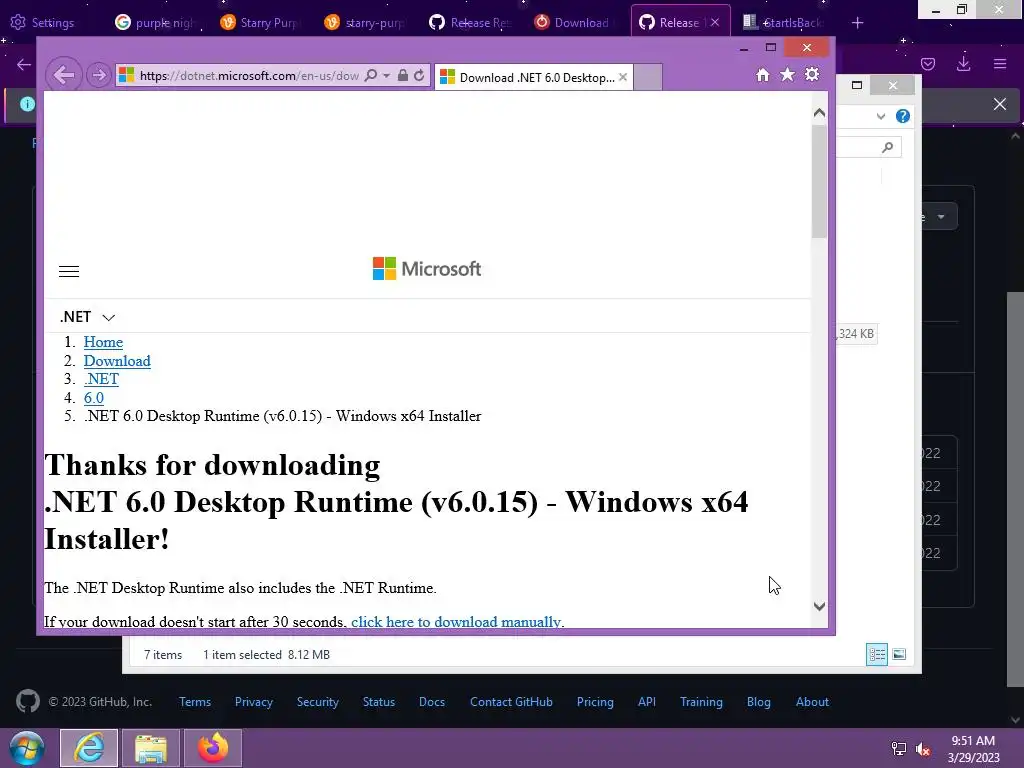1024x768 pixels.
Task: Open GitHub Terms link
Action: [195, 702]
